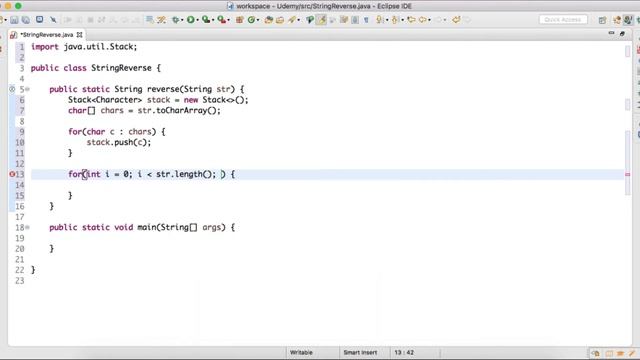The height and width of the screenshot is (360, 640).
Task: Click 'stack.push(c);' on line 10
Action: click(x=119, y=142)
